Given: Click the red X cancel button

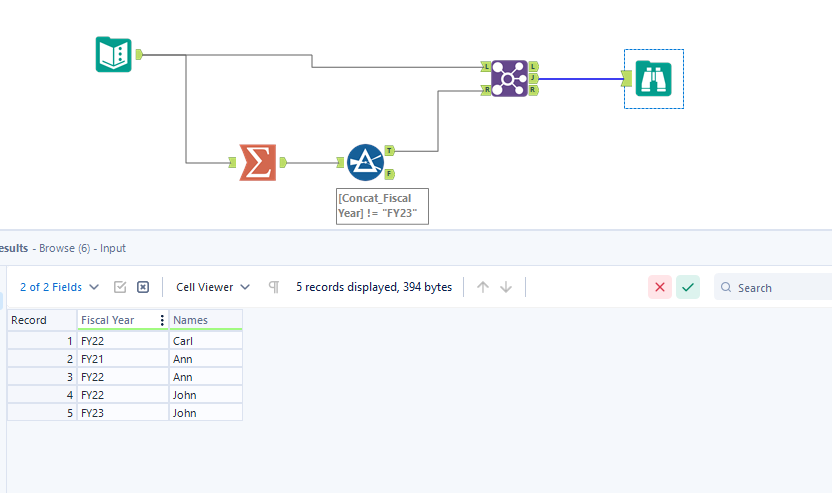Looking at the screenshot, I should (660, 287).
